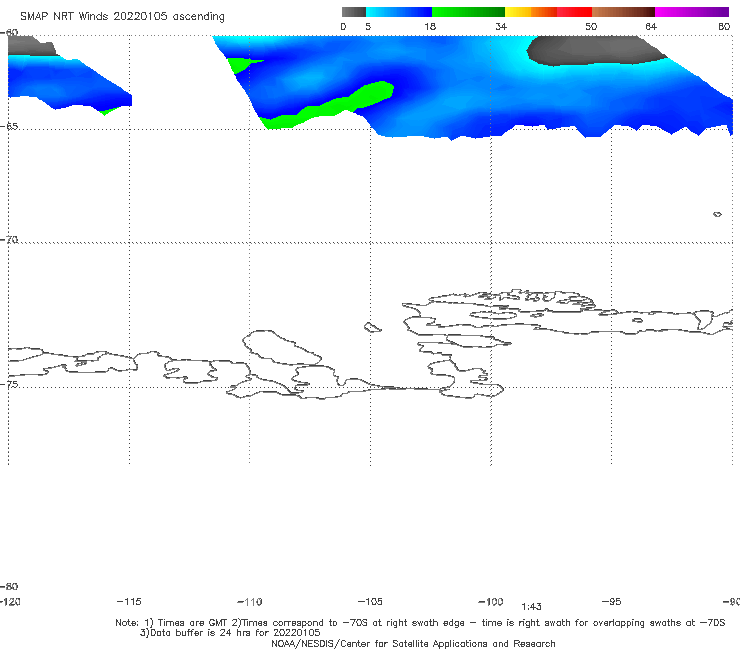
Task: Click the longitude label "-115"
Action: pyautogui.click(x=129, y=601)
